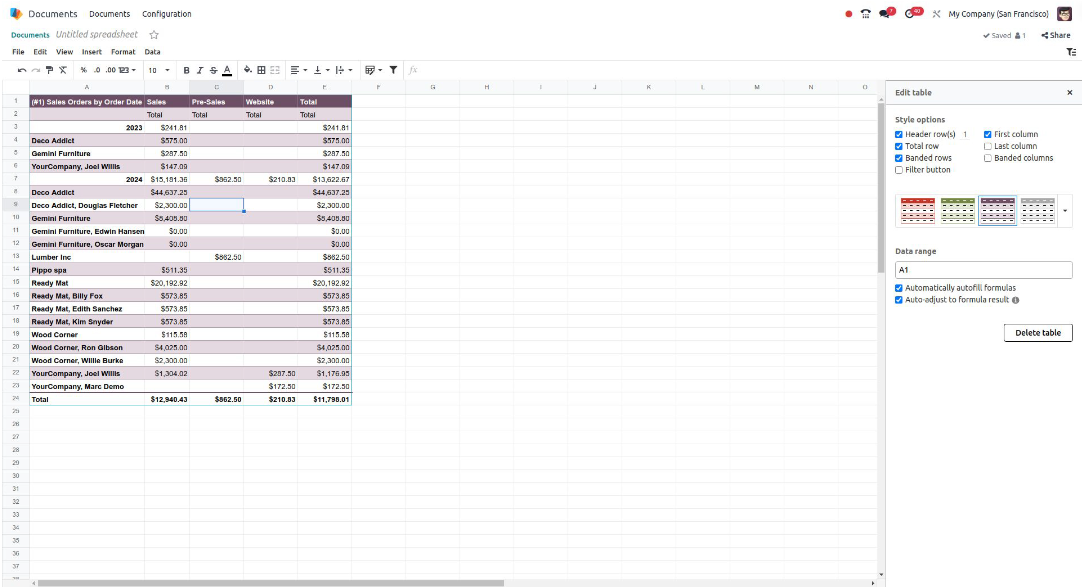This screenshot has height=587, width=1083.
Task: Close the Edit table panel
Action: coord(1070,93)
